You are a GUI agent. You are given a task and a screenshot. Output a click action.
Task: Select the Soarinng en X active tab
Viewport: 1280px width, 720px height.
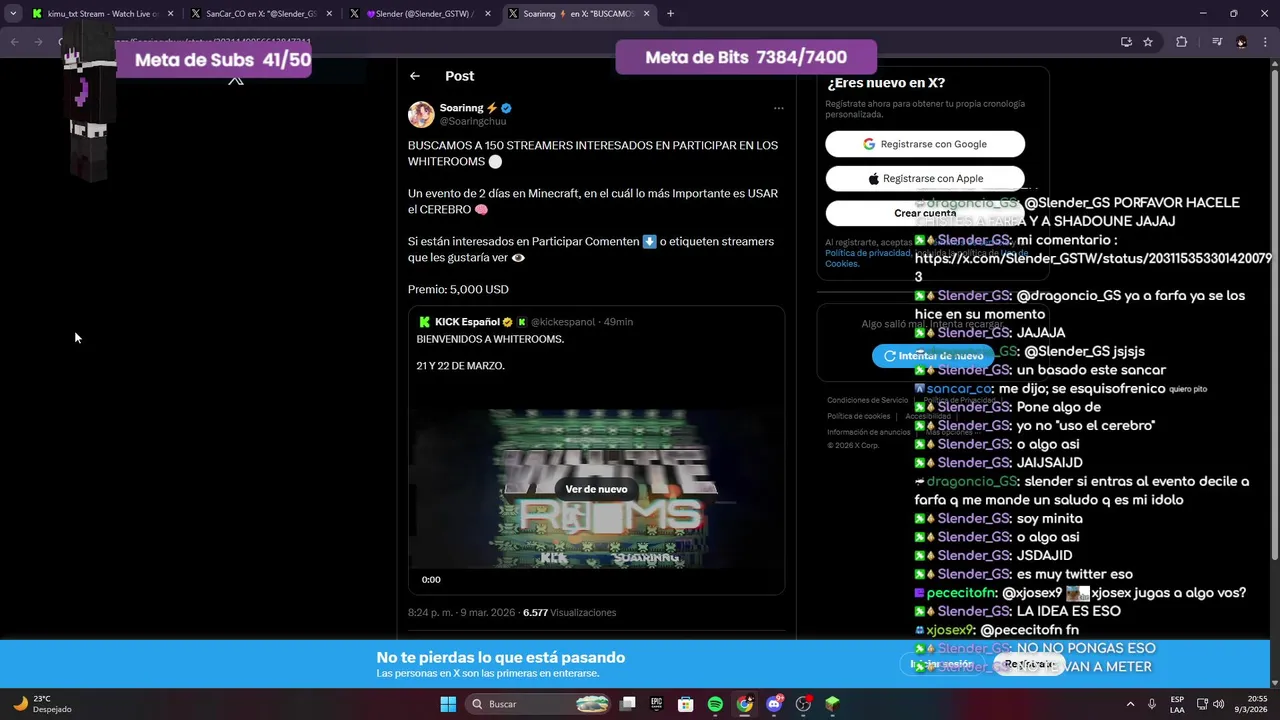[578, 14]
